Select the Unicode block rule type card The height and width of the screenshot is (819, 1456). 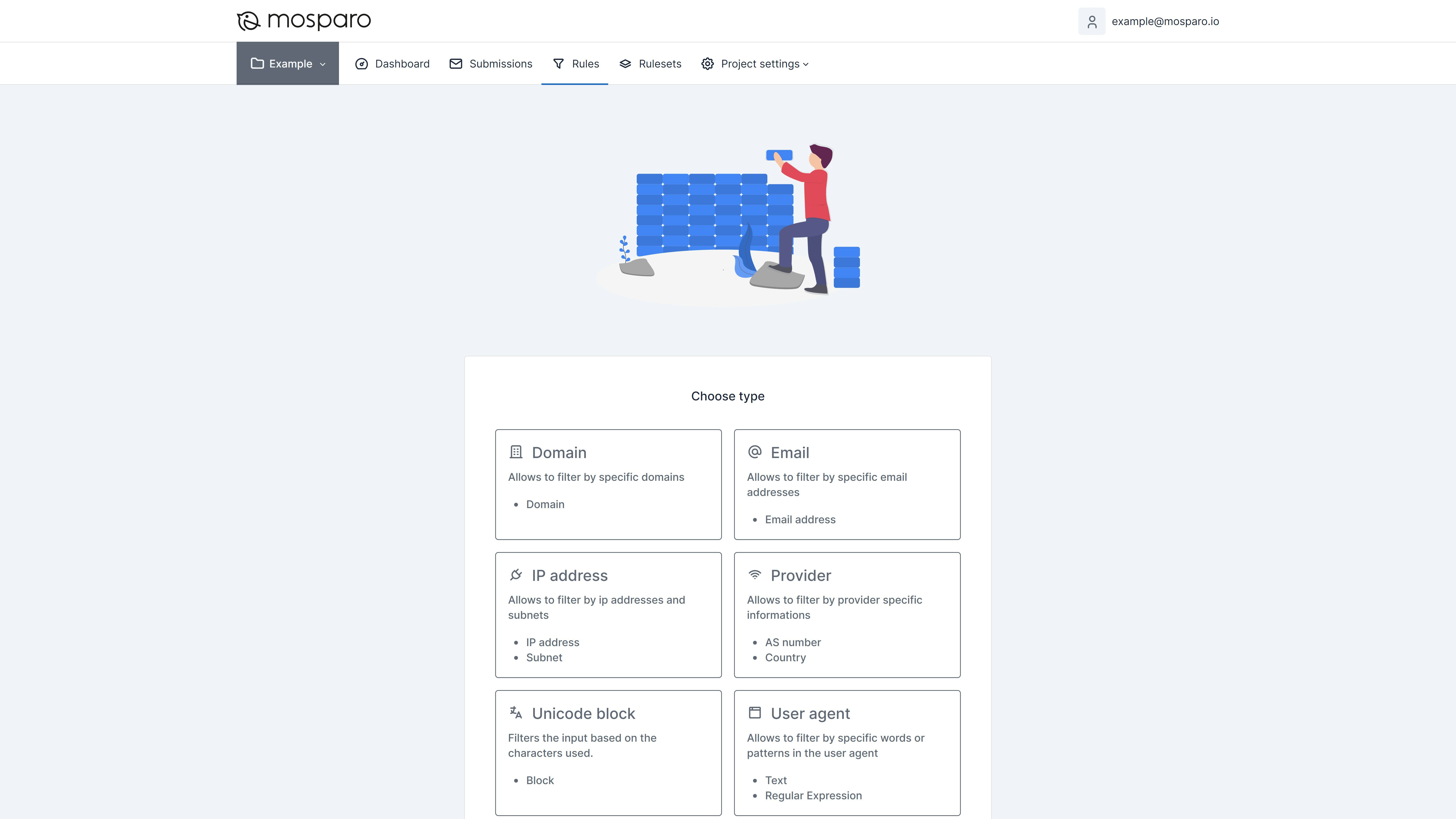pyautogui.click(x=608, y=753)
